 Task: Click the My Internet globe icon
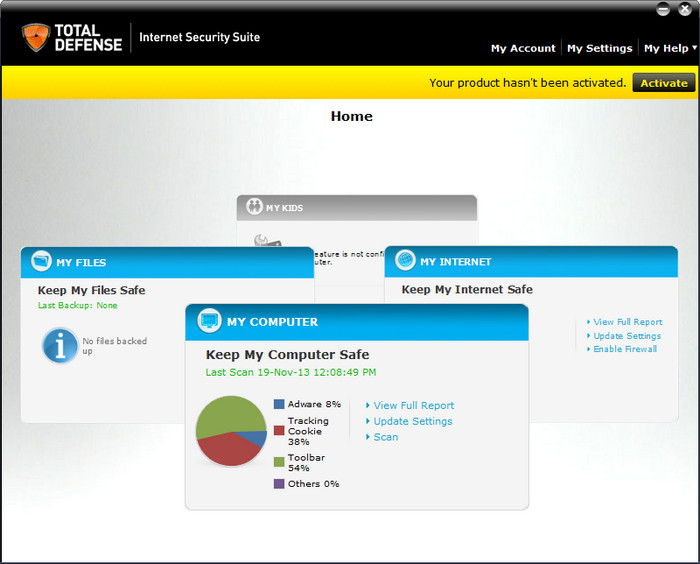[405, 260]
